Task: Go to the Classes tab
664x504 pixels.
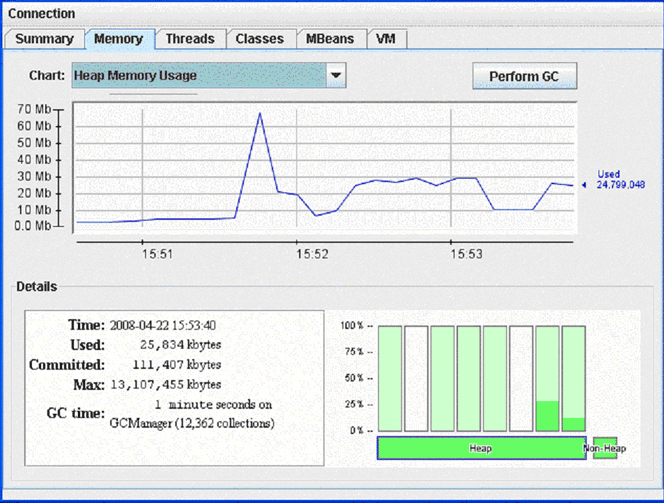Action: 260,39
